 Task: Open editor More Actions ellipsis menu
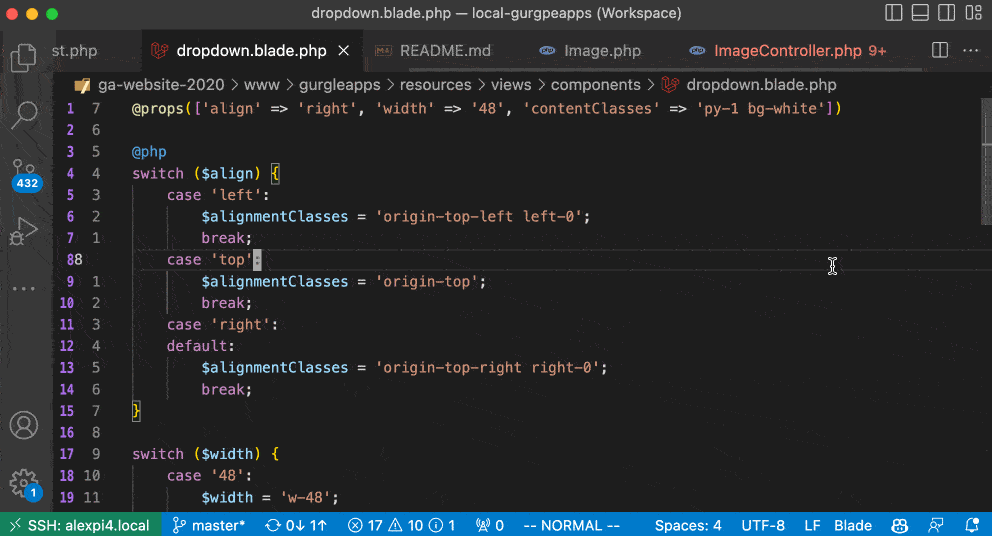coord(970,51)
